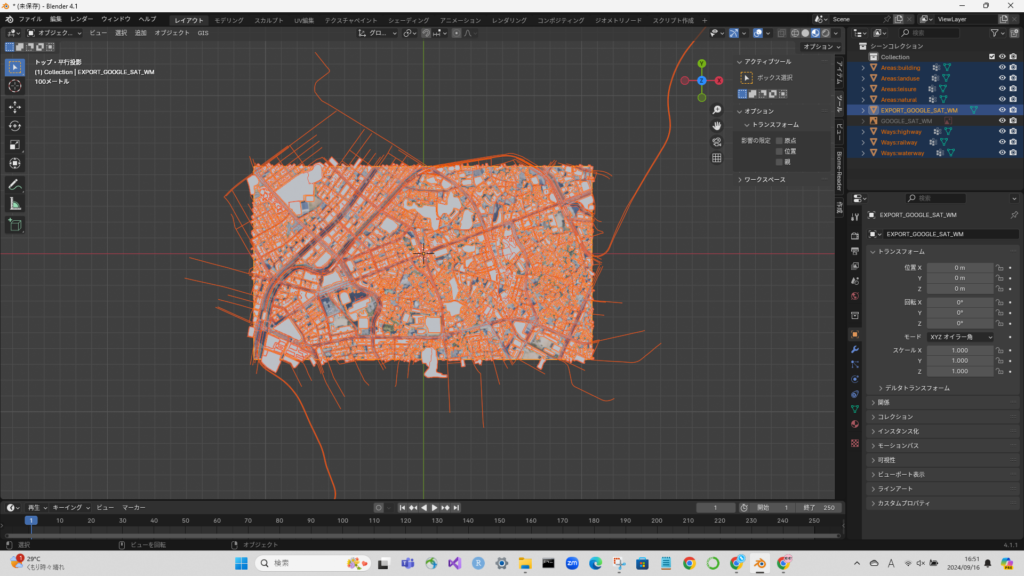
Task: Activate the Measure tool
Action: pyautogui.click(x=15, y=204)
